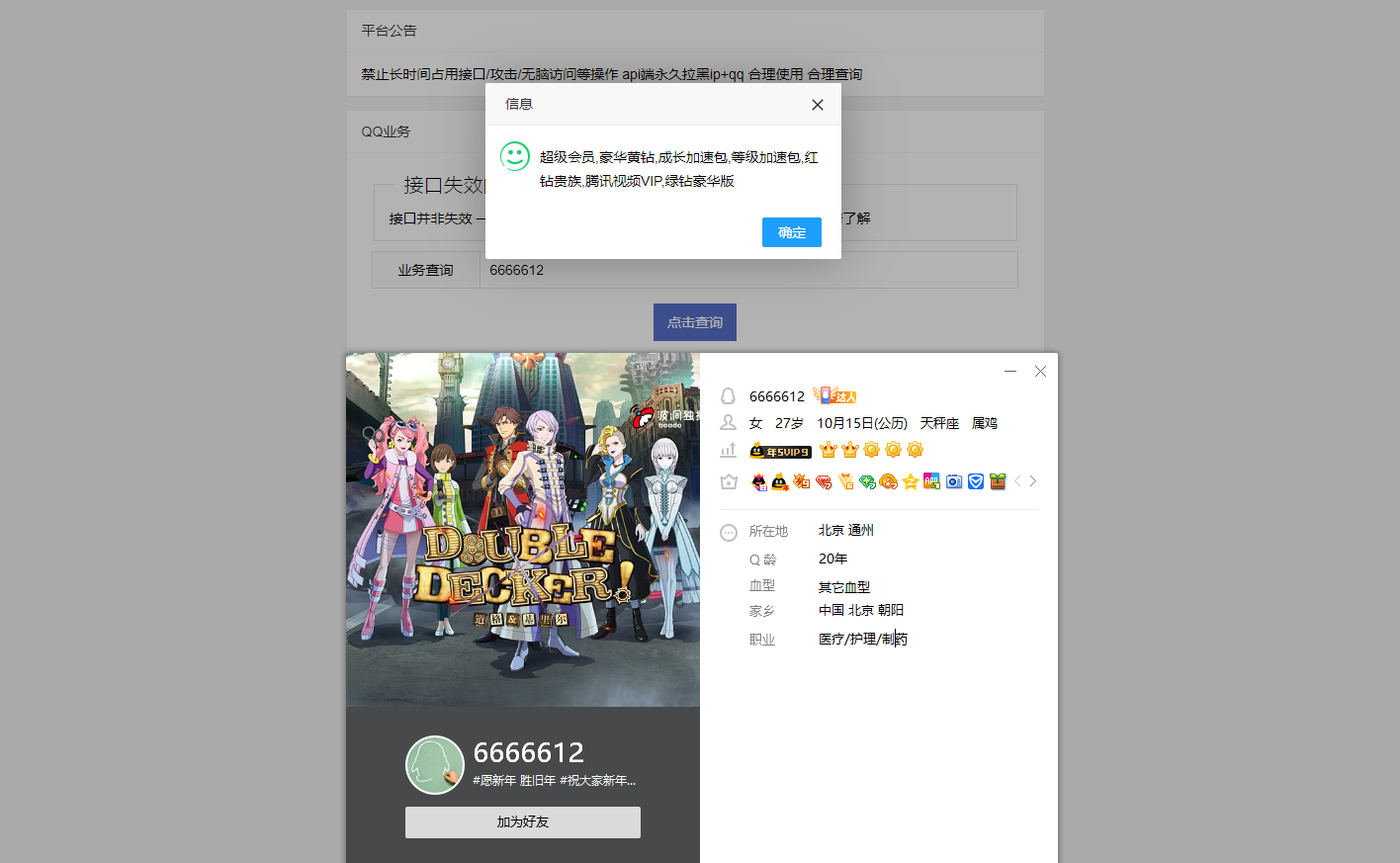Click the red diamond 红钻 badge
The width and height of the screenshot is (1400, 863).
[824, 481]
